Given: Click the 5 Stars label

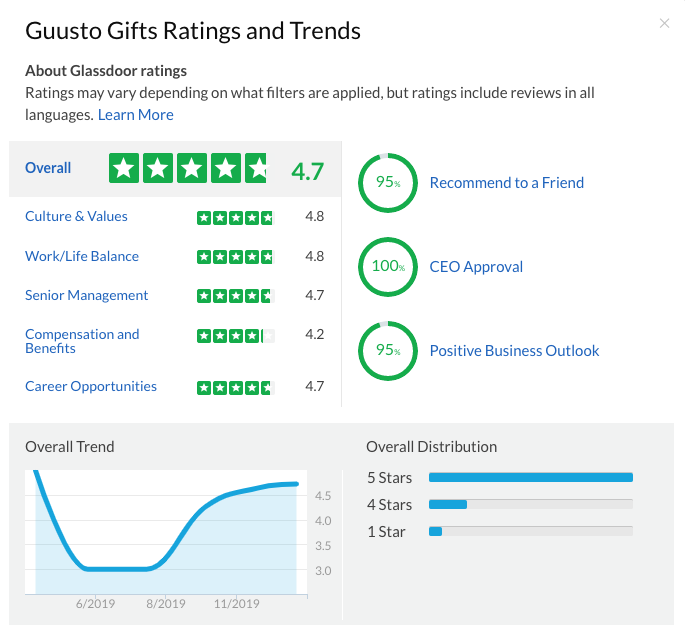Looking at the screenshot, I should point(390,478).
